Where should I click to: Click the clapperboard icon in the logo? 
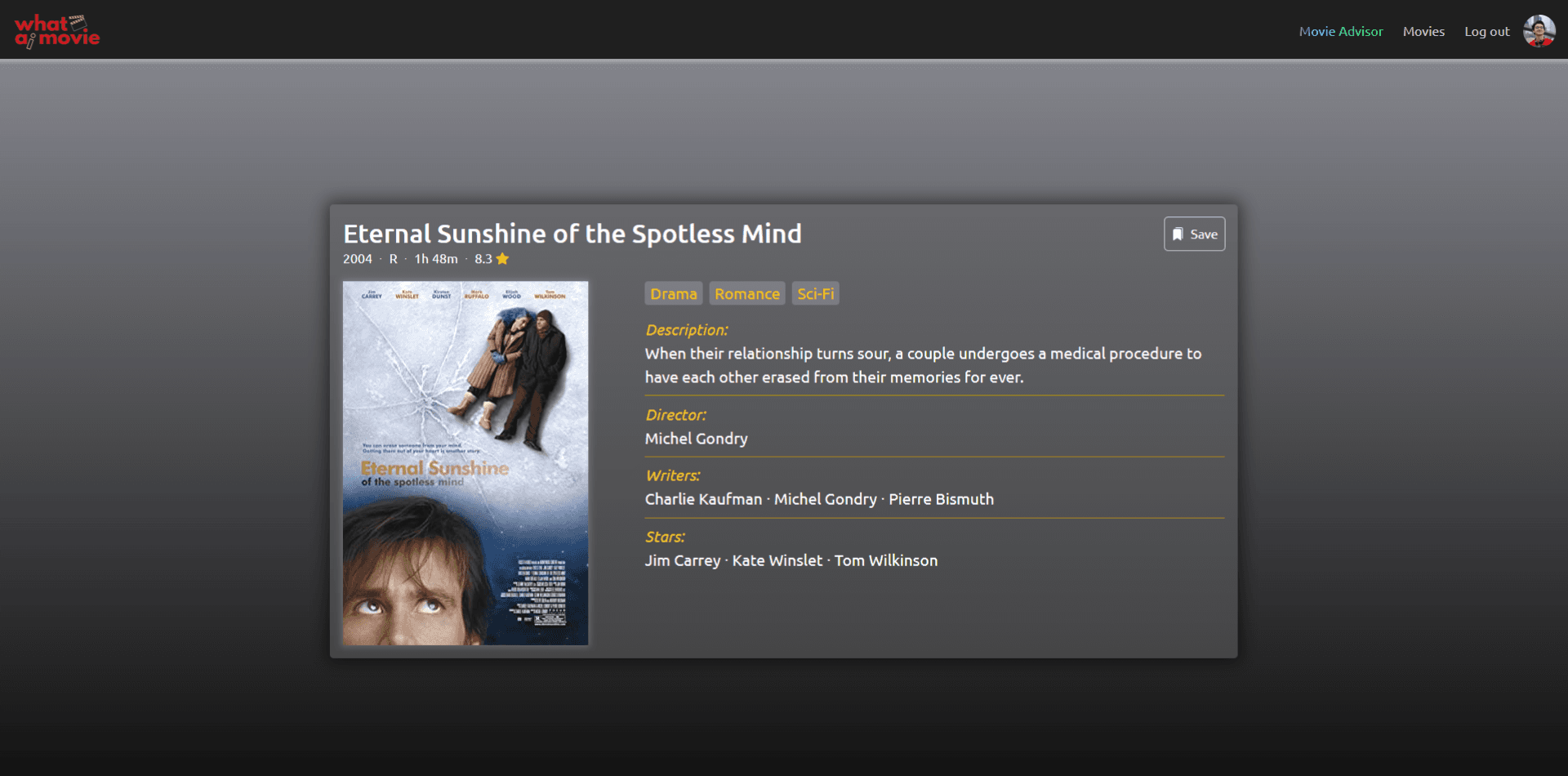click(x=79, y=21)
